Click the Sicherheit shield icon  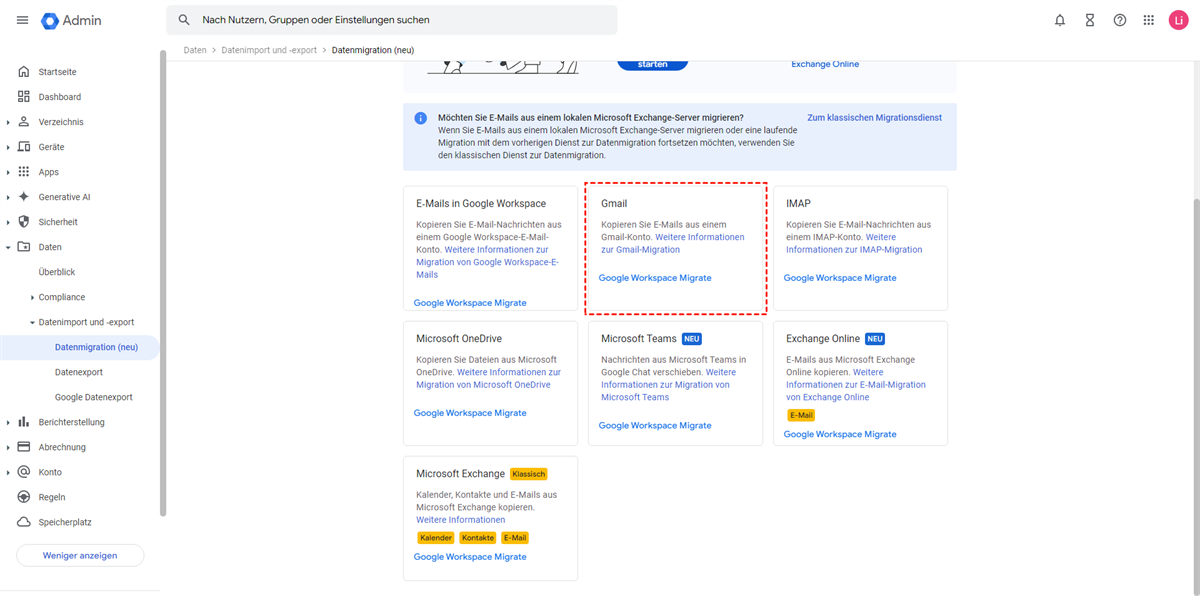point(24,222)
